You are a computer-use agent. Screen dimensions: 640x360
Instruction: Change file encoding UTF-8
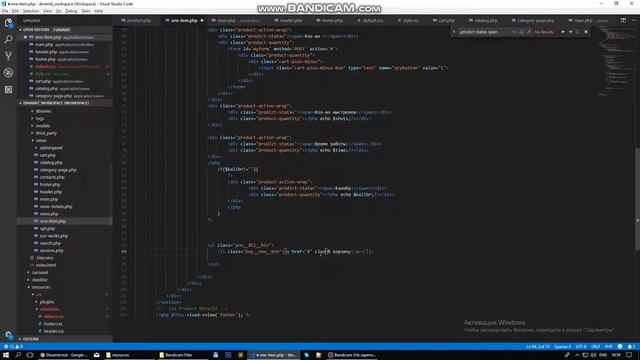point(581,347)
